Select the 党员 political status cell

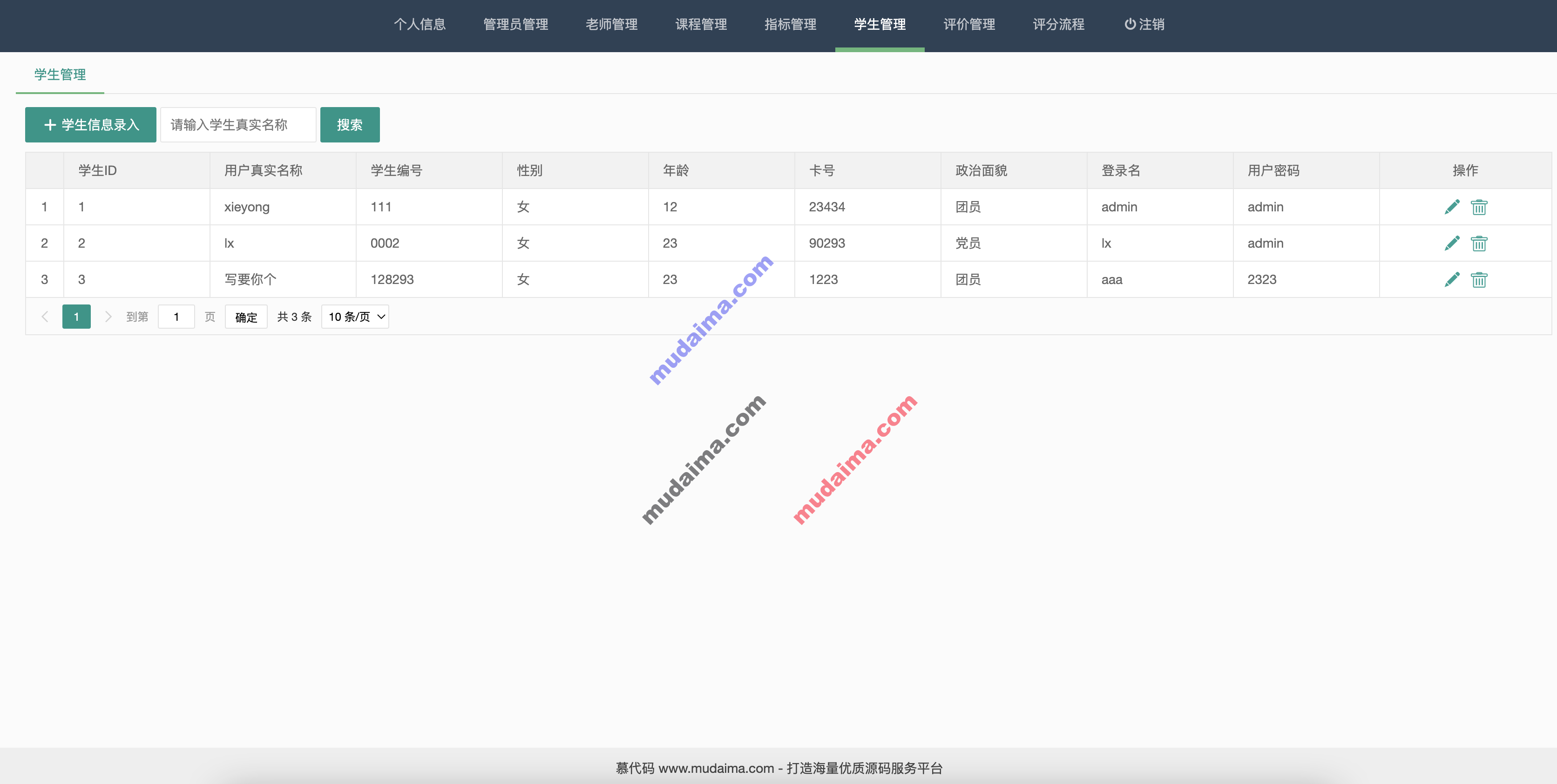click(x=1014, y=243)
